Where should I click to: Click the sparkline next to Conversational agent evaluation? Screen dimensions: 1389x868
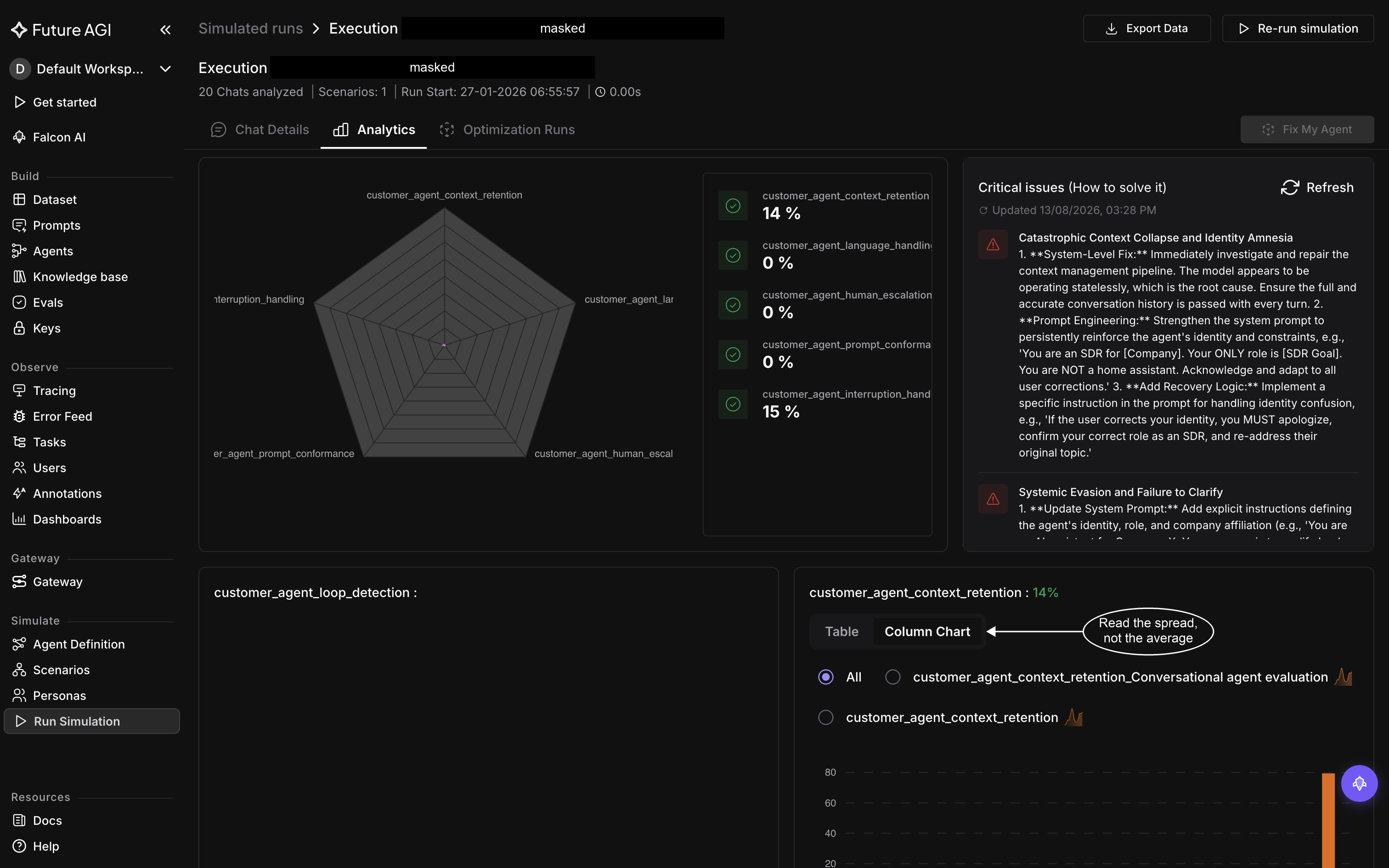1343,676
